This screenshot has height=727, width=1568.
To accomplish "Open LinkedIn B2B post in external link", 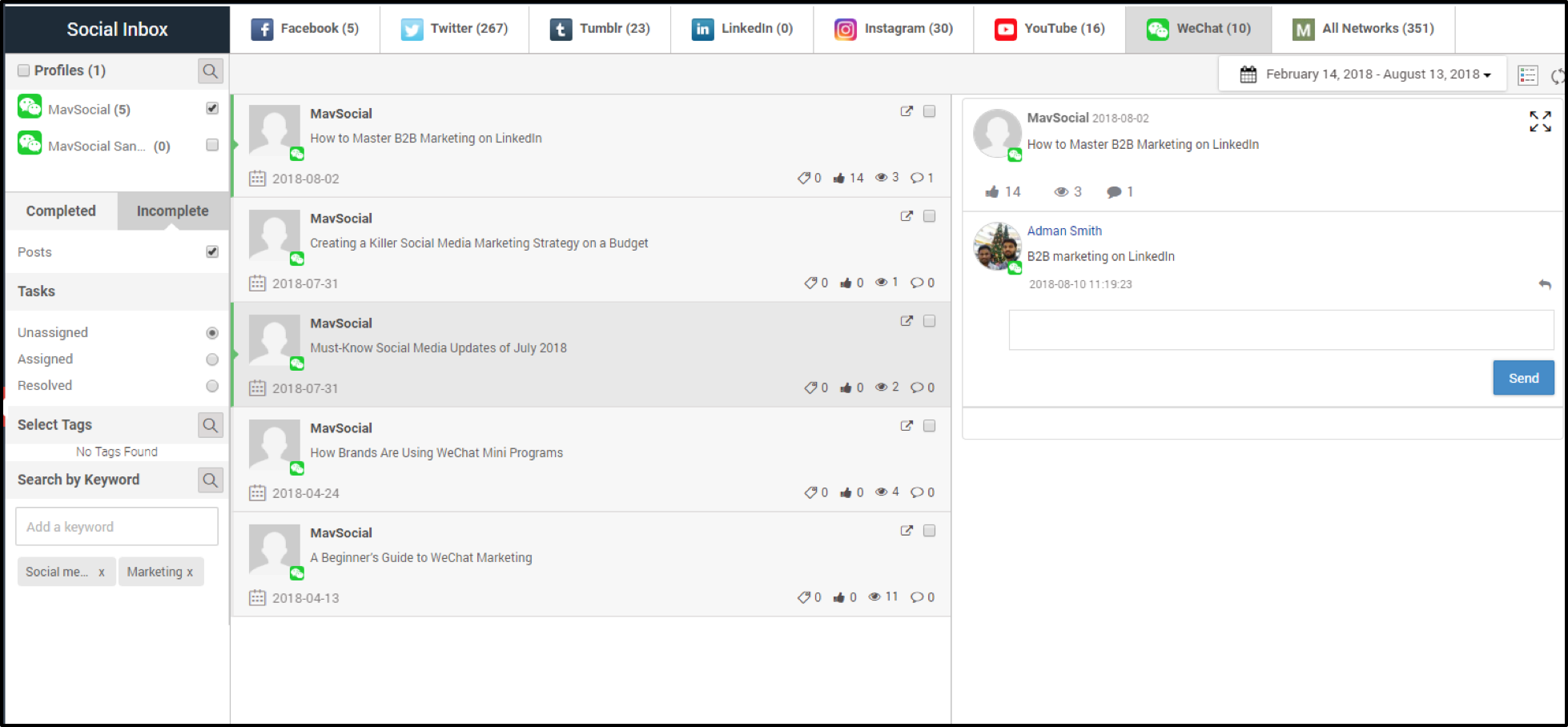I will [x=906, y=111].
